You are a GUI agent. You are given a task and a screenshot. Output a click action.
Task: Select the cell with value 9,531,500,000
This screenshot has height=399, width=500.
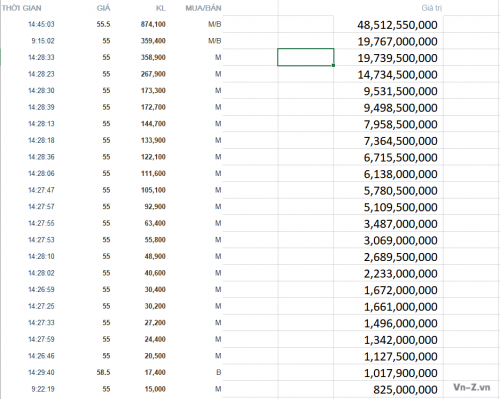pyautogui.click(x=389, y=91)
